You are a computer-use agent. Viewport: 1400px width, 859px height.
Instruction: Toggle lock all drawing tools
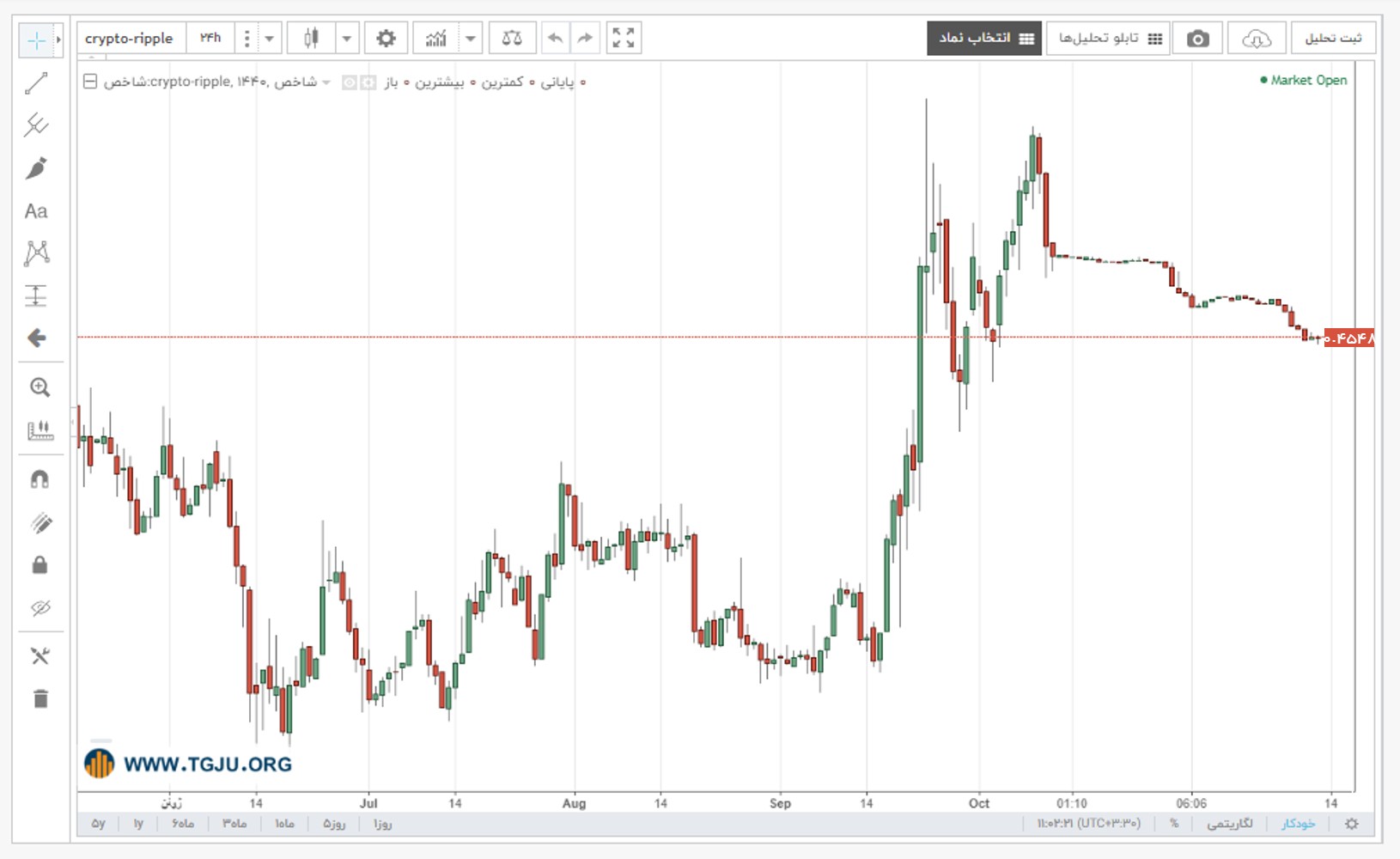click(40, 565)
